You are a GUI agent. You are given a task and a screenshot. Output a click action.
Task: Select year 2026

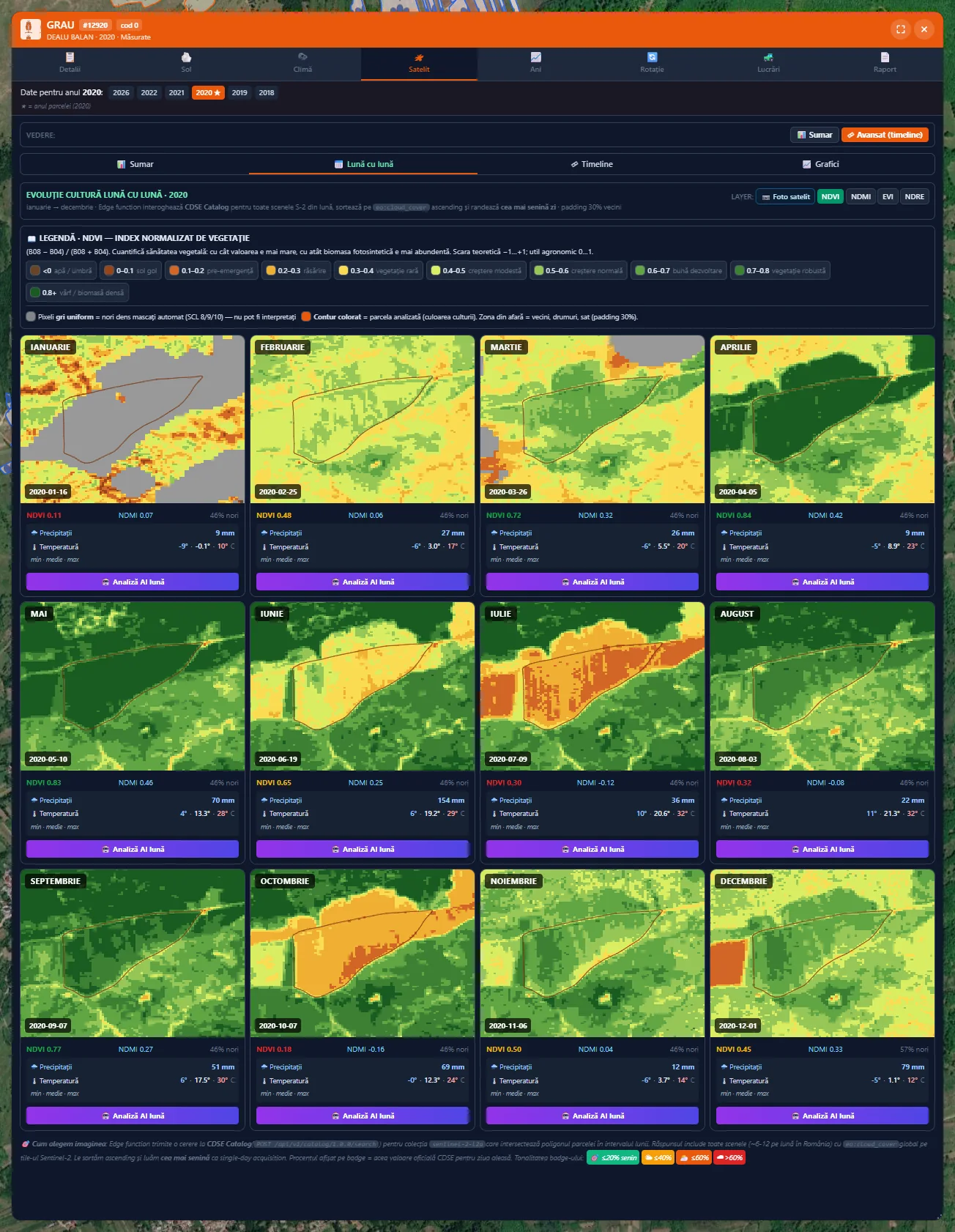click(121, 93)
